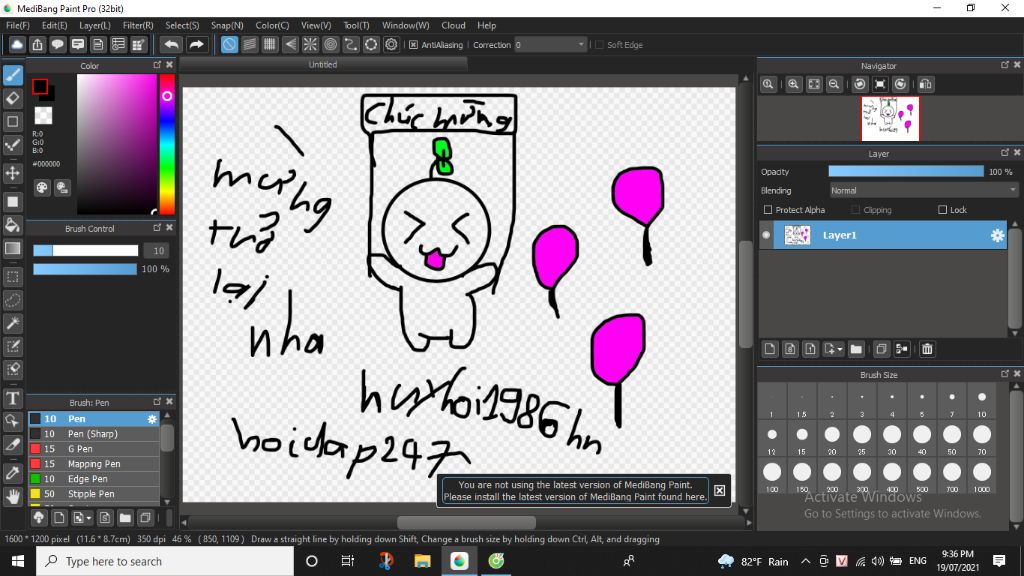Enable the curve snap guide

[x=351, y=44]
